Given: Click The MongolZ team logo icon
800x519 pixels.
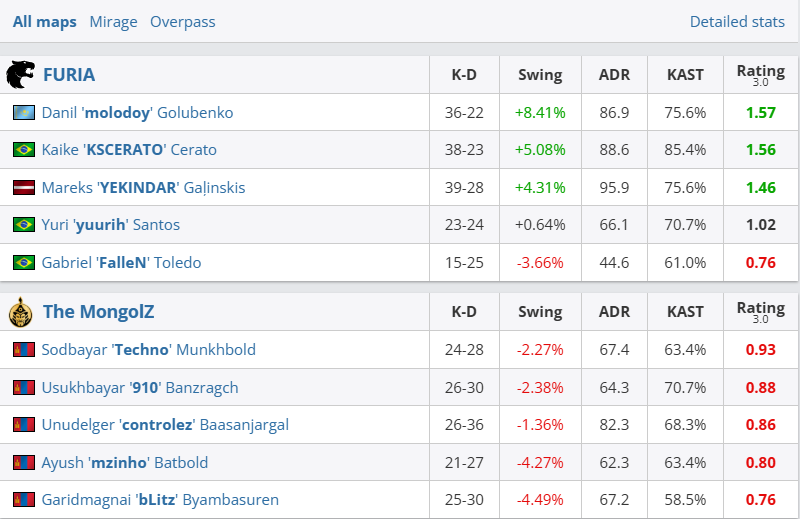Looking at the screenshot, I should pyautogui.click(x=21, y=312).
